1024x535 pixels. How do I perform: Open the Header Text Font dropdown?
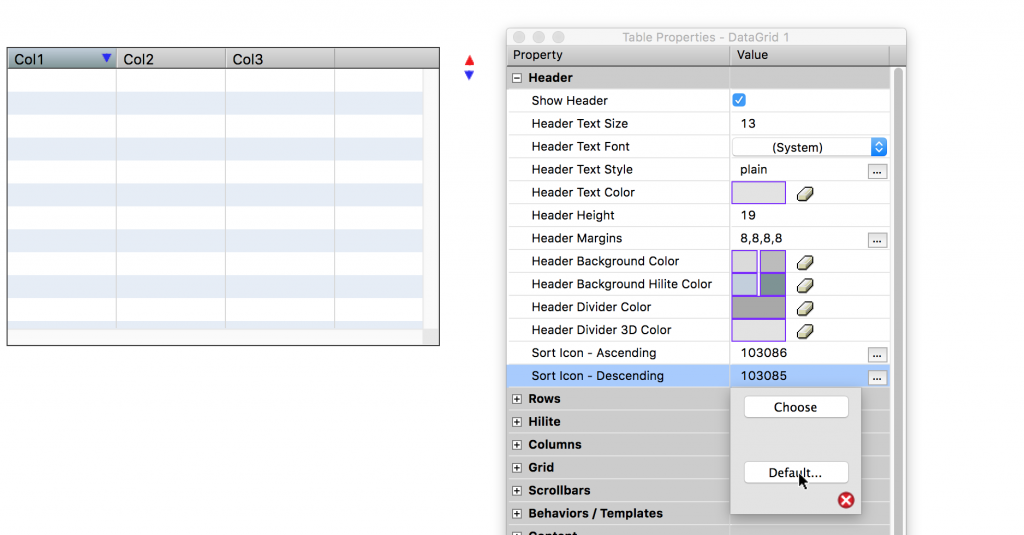[810, 147]
